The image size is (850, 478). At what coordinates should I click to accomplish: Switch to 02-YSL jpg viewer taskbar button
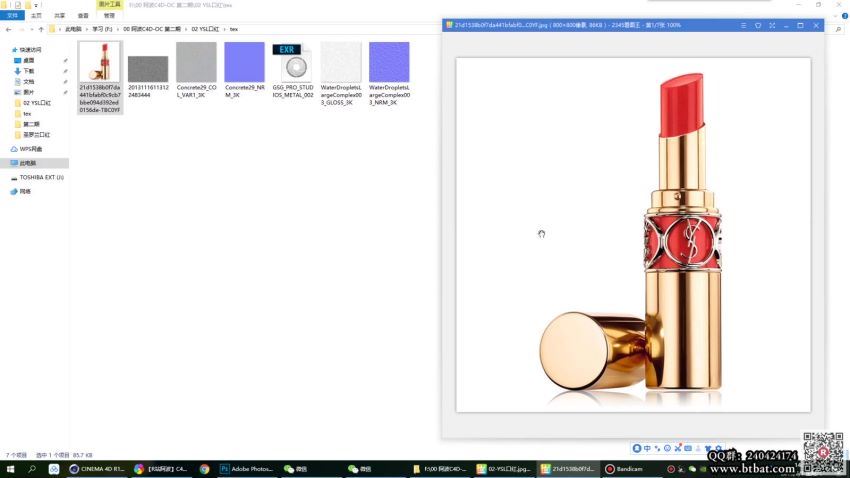[x=505, y=469]
